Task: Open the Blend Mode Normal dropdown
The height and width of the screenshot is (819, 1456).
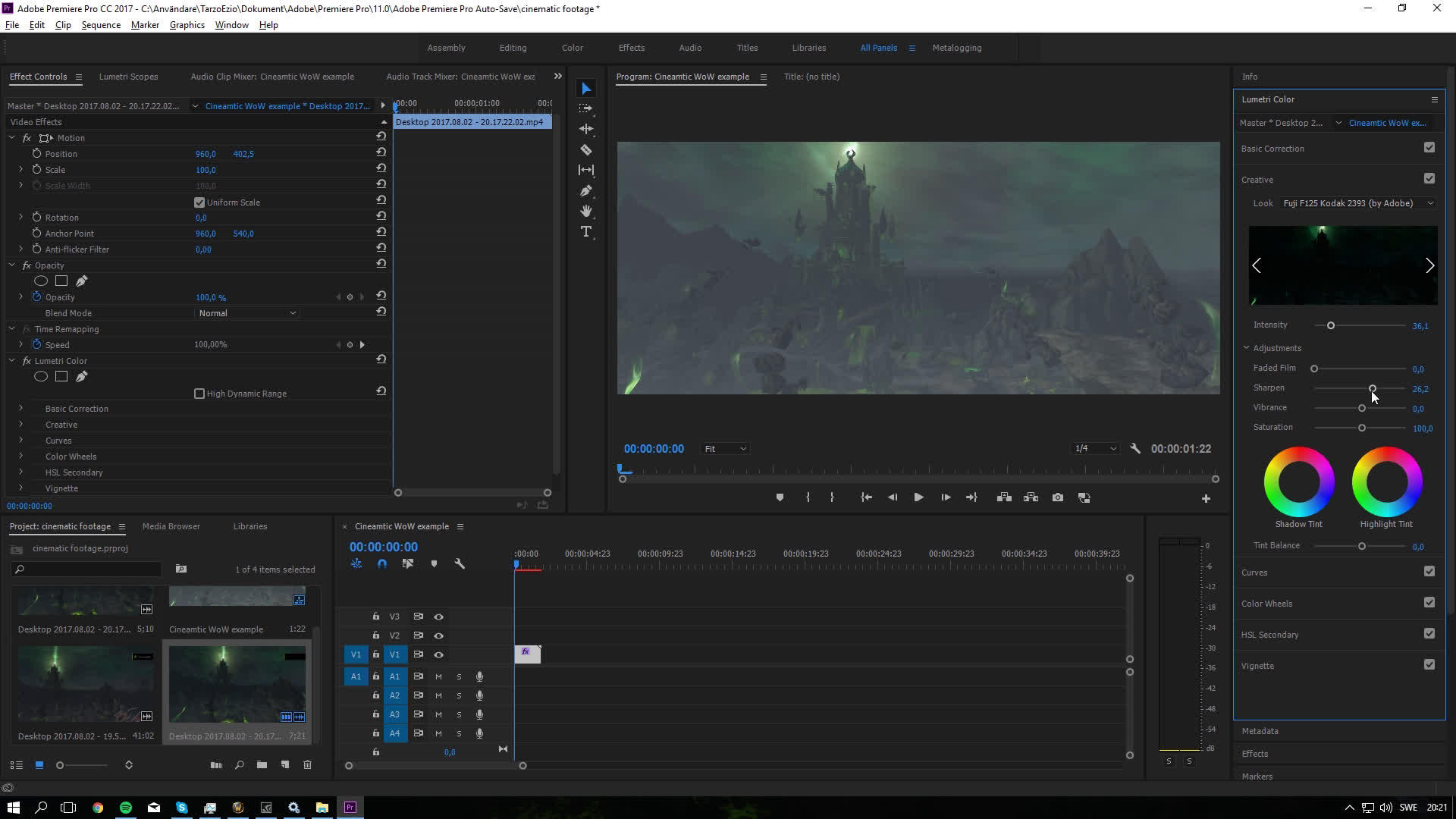Action: pyautogui.click(x=246, y=313)
